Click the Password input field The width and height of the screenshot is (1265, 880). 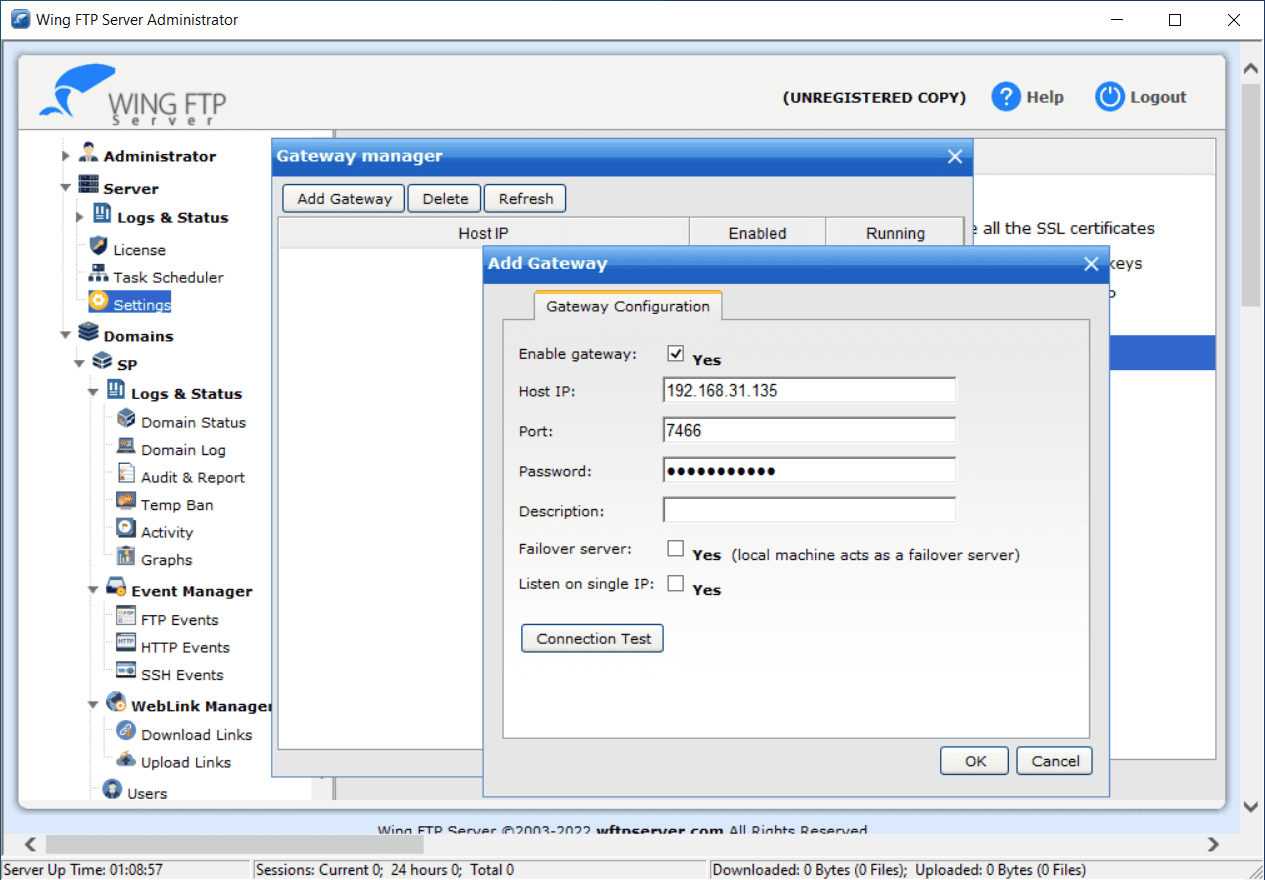click(809, 470)
